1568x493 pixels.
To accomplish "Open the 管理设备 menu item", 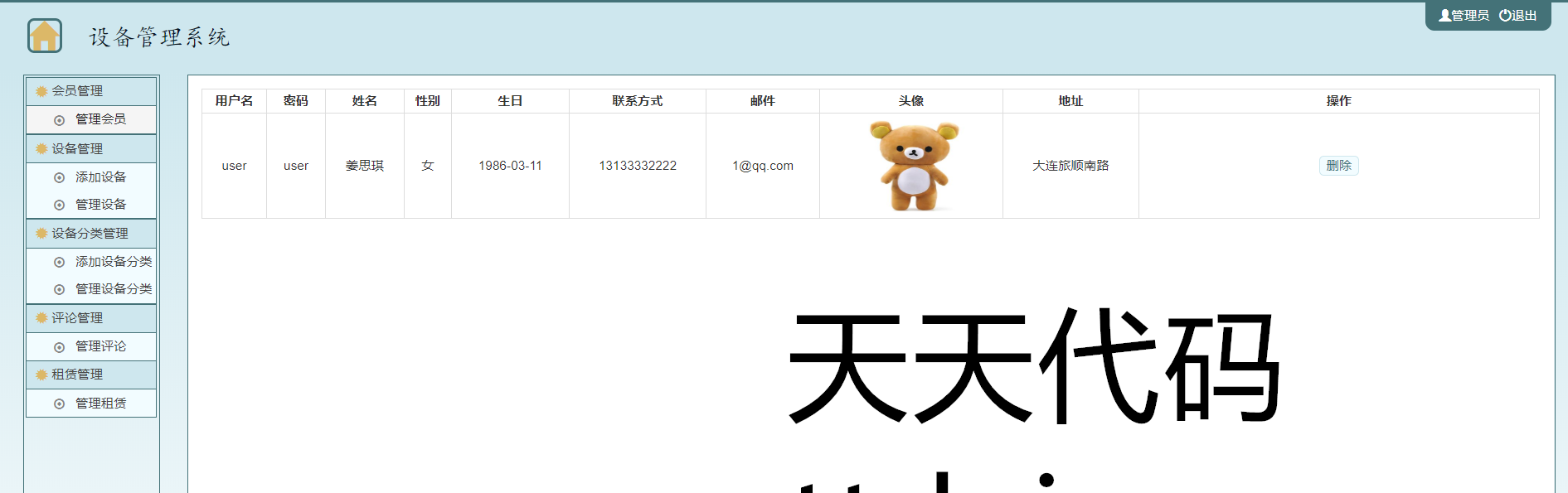I will coord(100,205).
